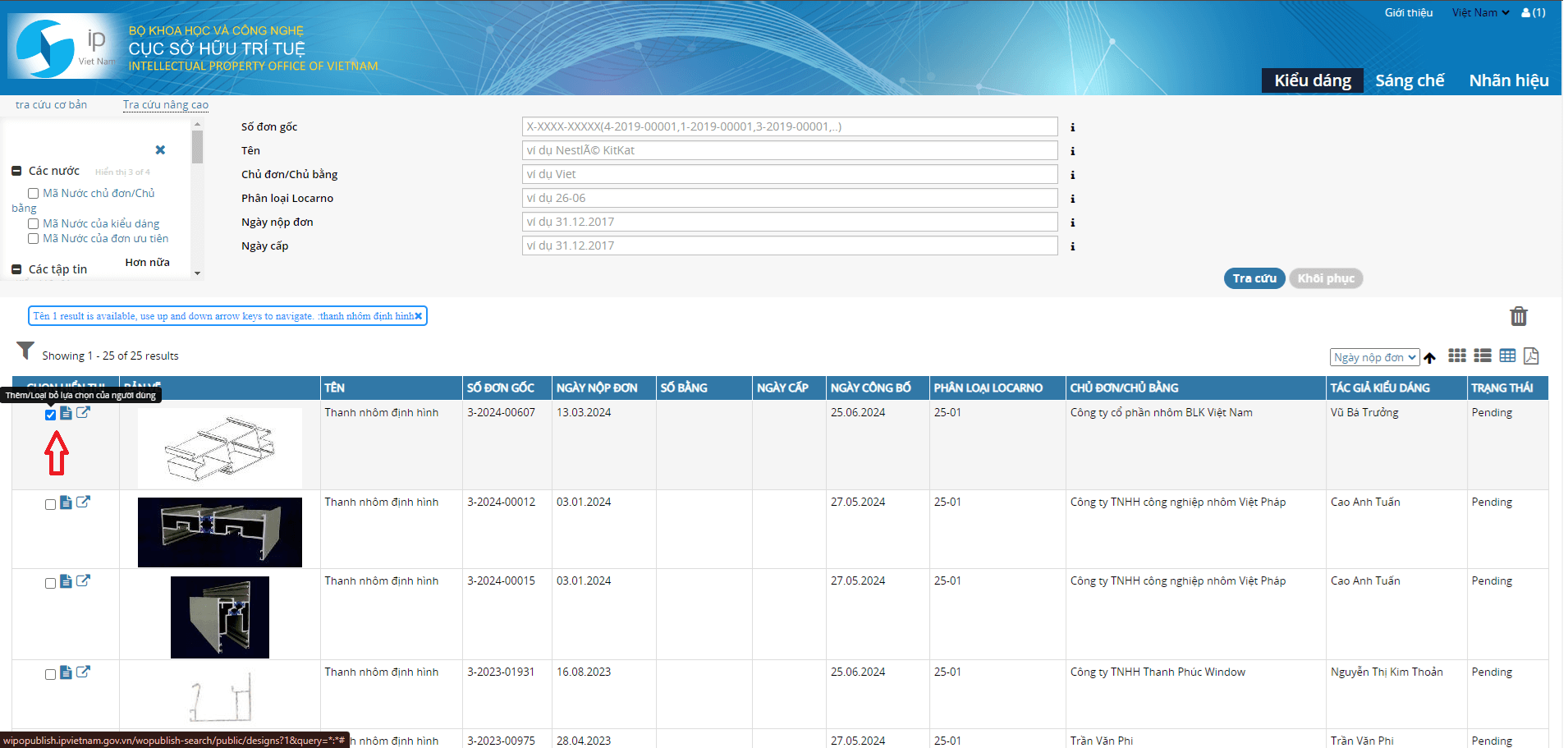Switch results to grid thumbnail view
This screenshot has width=1568, height=748.
pos(1456,356)
